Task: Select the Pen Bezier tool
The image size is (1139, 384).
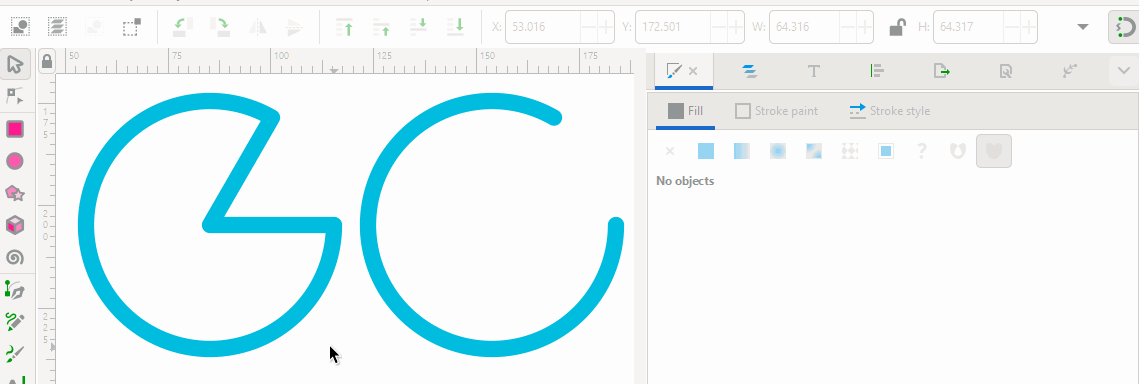Action: tap(15, 290)
